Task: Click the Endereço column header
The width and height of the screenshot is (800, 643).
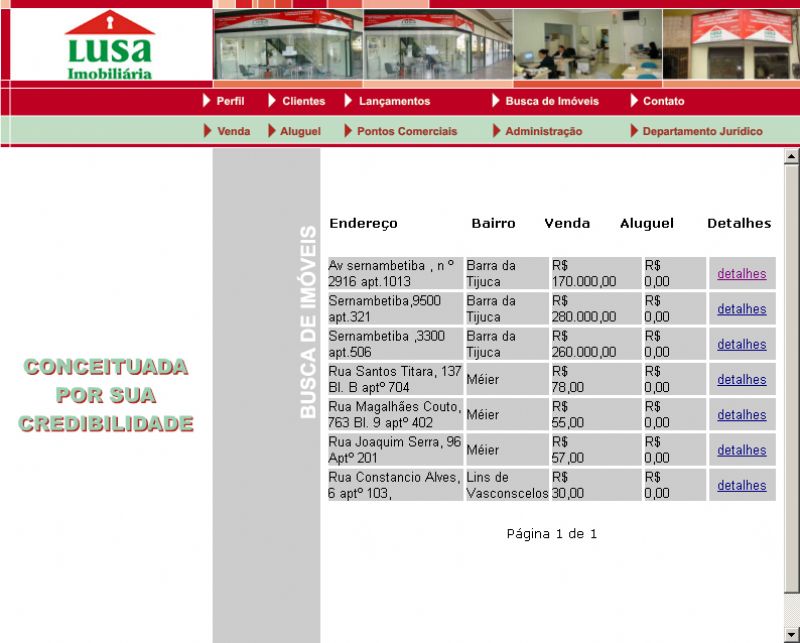Action: pos(363,224)
